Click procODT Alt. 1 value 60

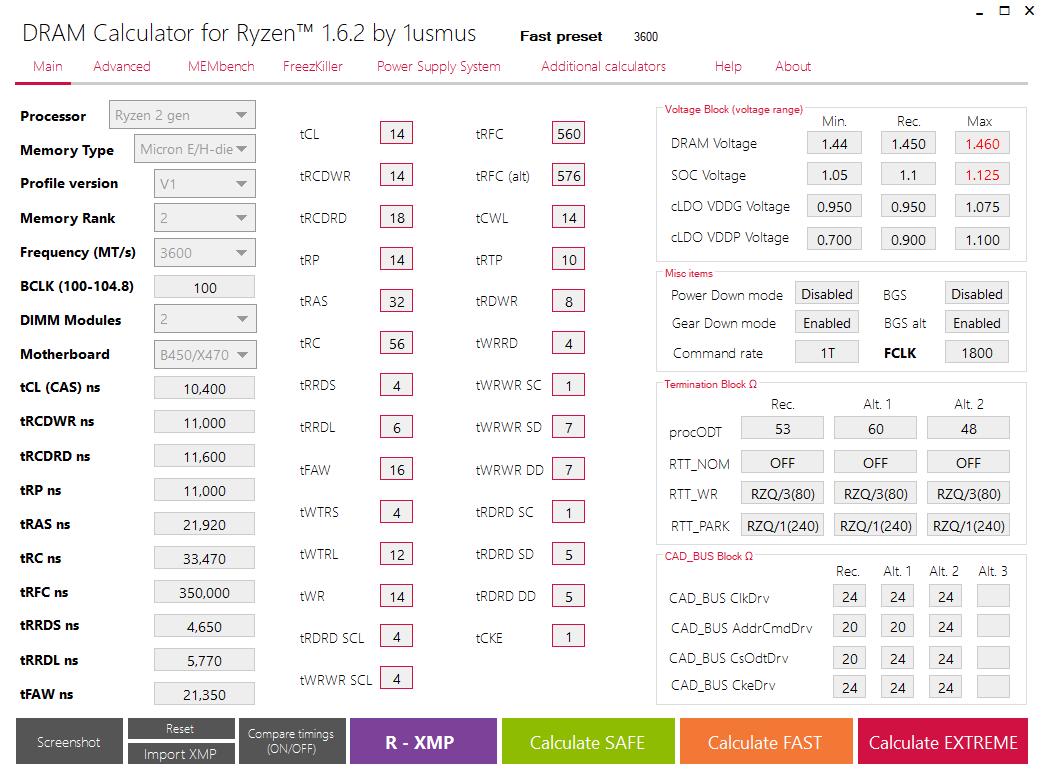point(875,428)
